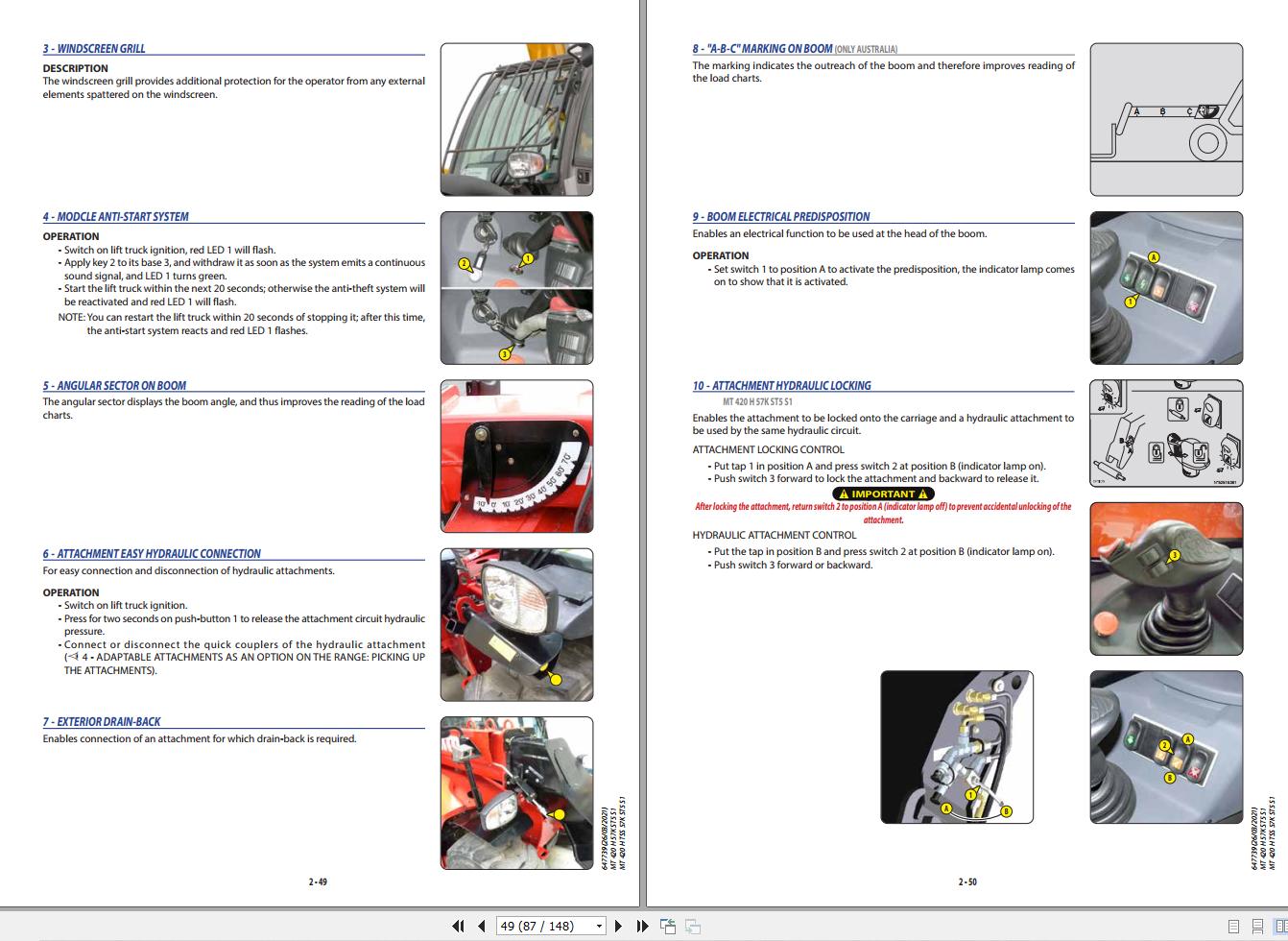Open the page number dropdown arrow

pos(600,927)
